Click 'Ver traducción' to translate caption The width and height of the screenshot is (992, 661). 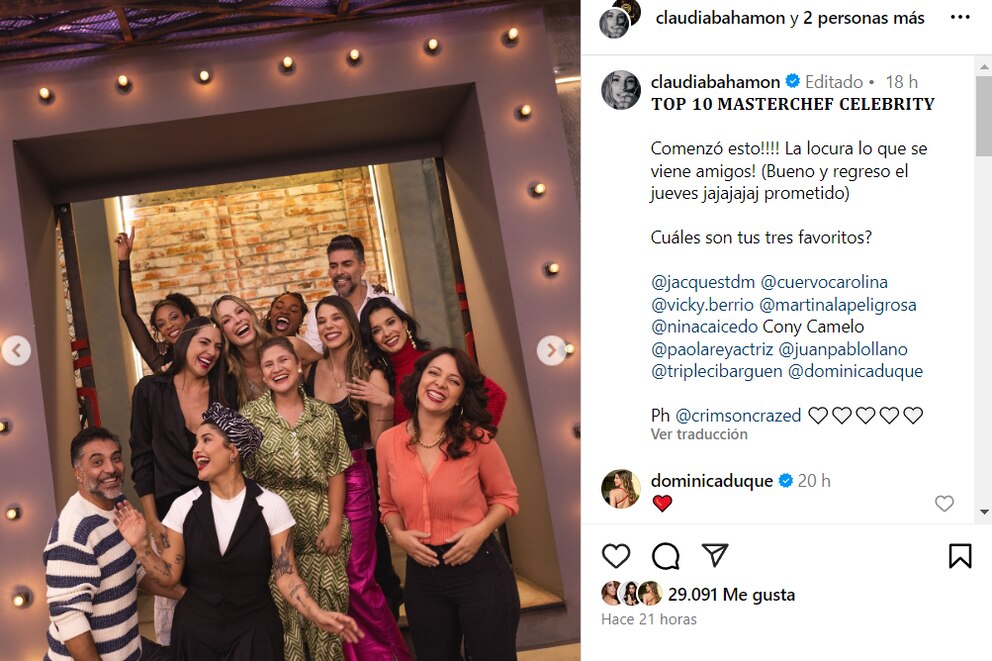pos(699,434)
